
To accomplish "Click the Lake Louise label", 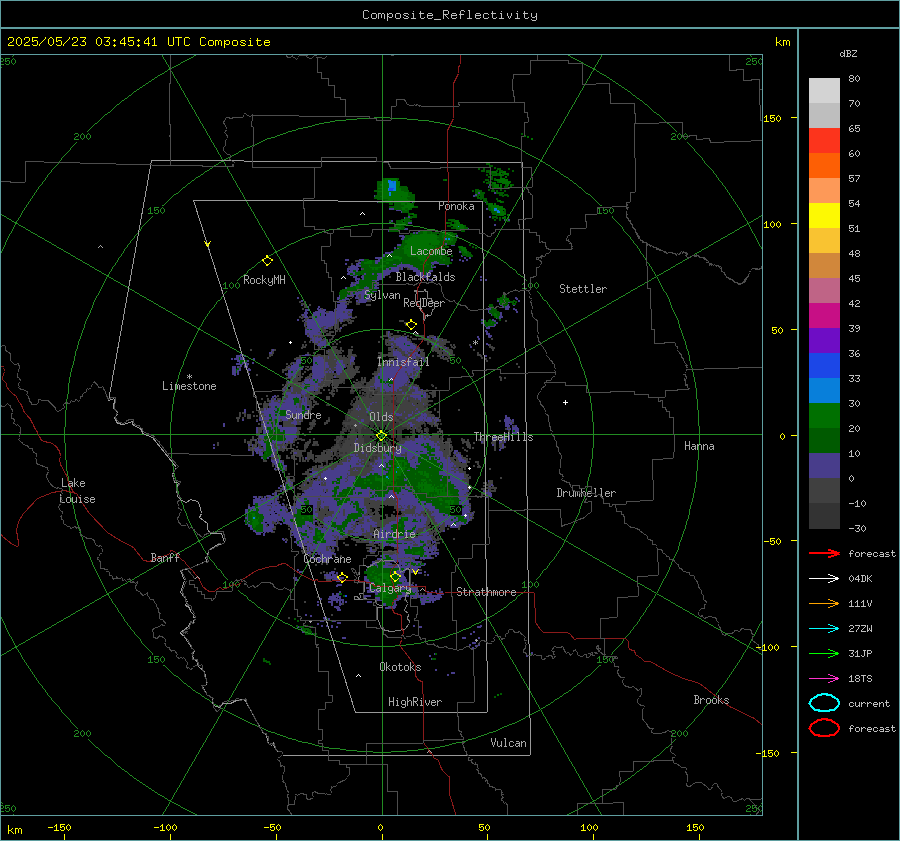I will click(x=77, y=491).
